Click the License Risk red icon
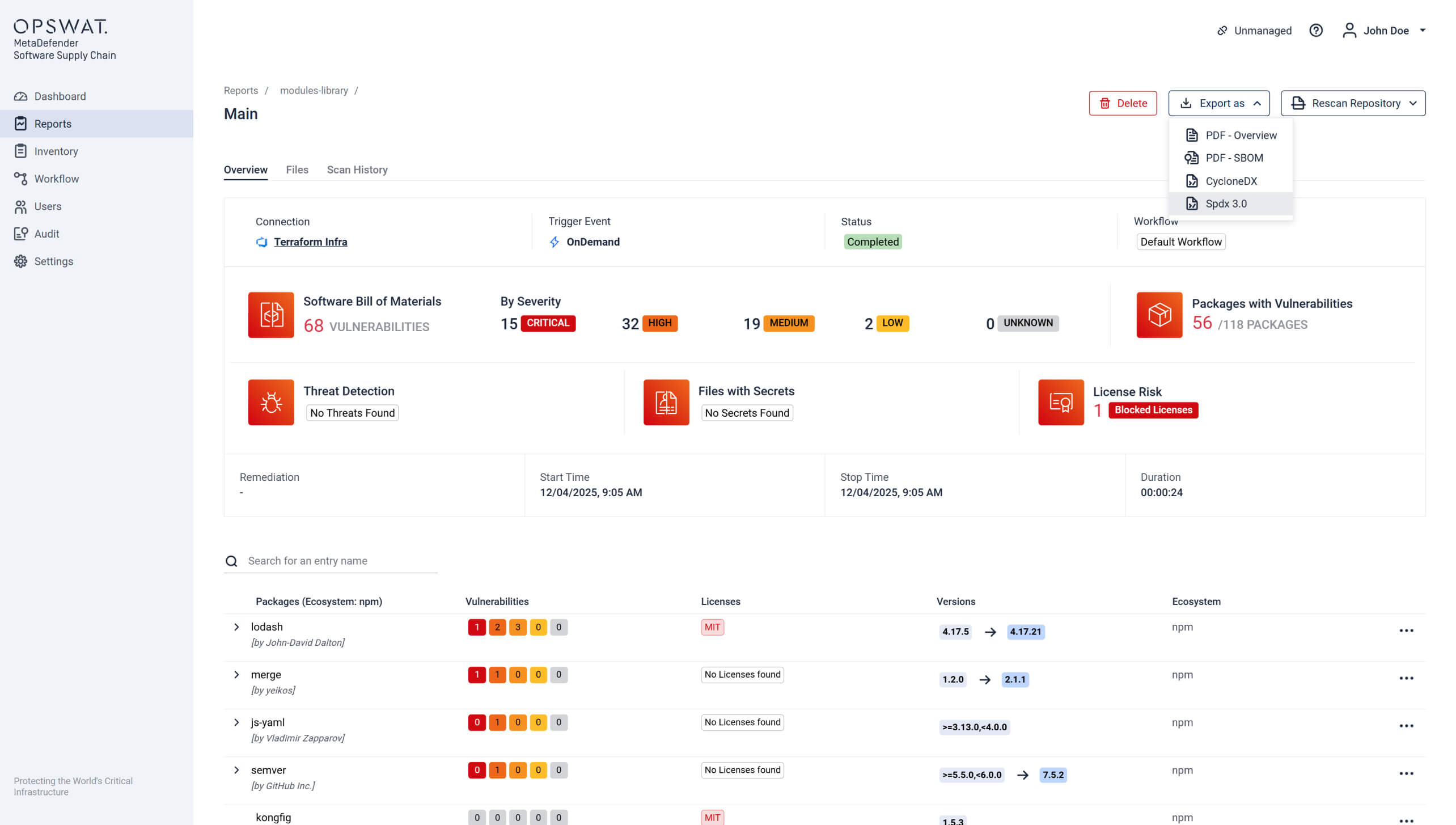 point(1060,402)
